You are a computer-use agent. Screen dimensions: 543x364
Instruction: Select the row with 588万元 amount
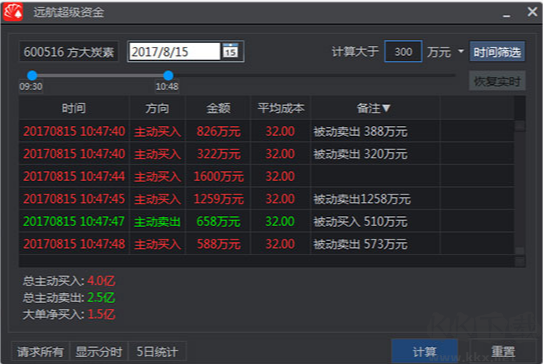pyautogui.click(x=266, y=244)
